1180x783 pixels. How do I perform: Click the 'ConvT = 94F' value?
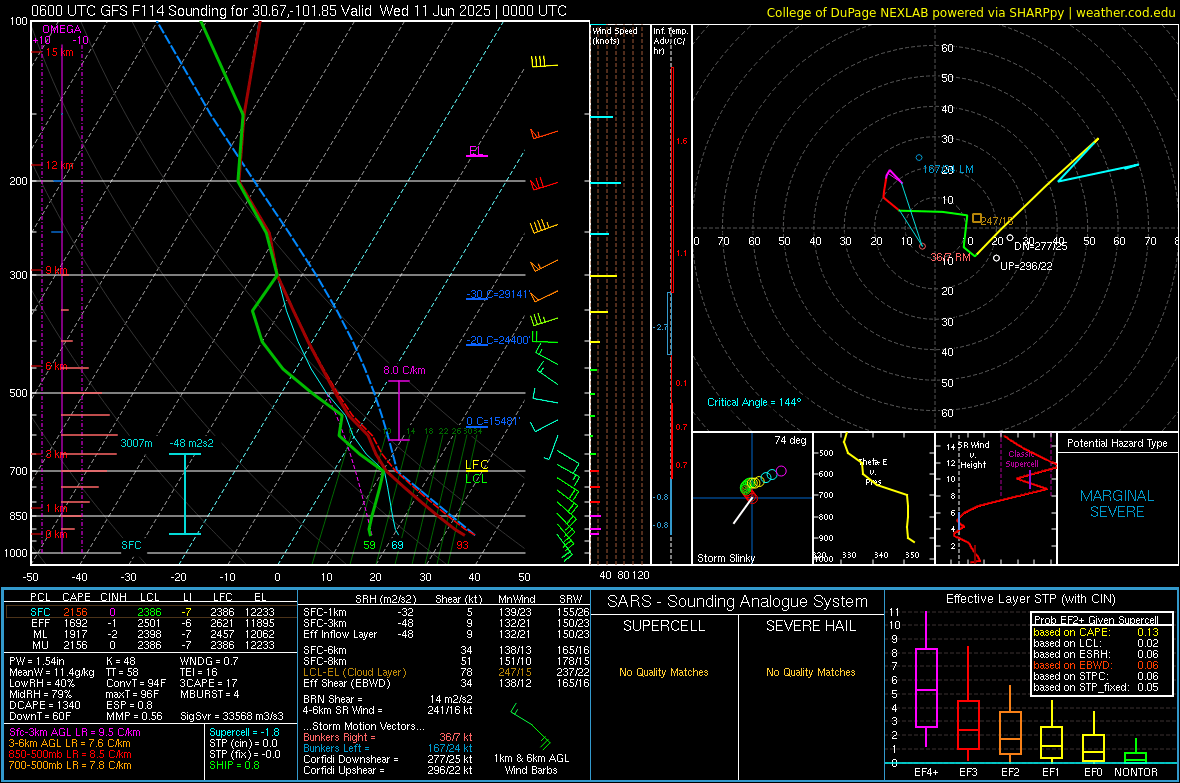pyautogui.click(x=136, y=683)
